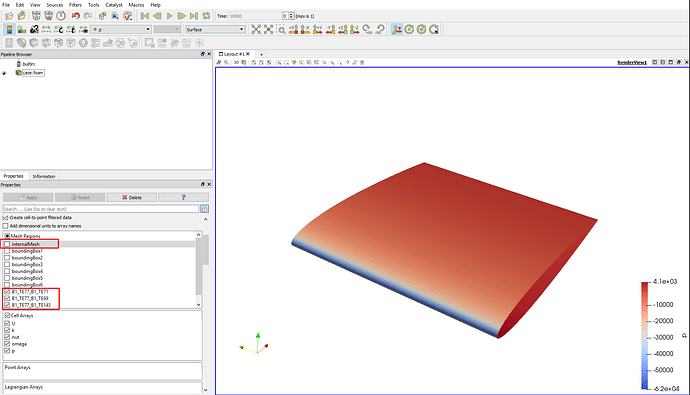Screen dimensions: 690x395
Task: Open the Sources menu
Action: click(x=55, y=5)
